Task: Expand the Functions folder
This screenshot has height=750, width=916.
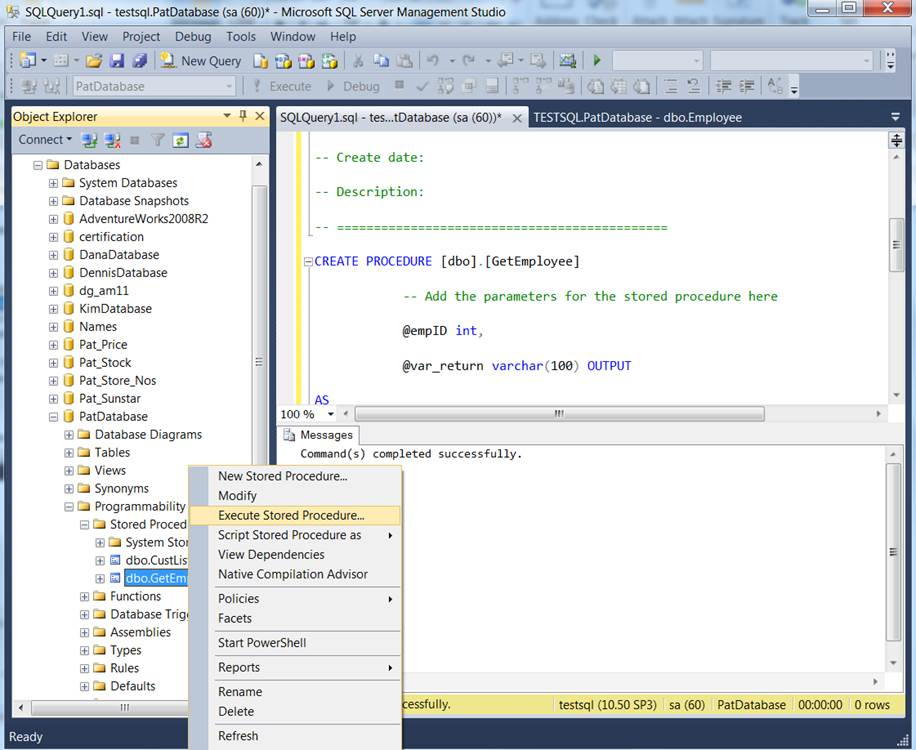Action: pos(85,597)
